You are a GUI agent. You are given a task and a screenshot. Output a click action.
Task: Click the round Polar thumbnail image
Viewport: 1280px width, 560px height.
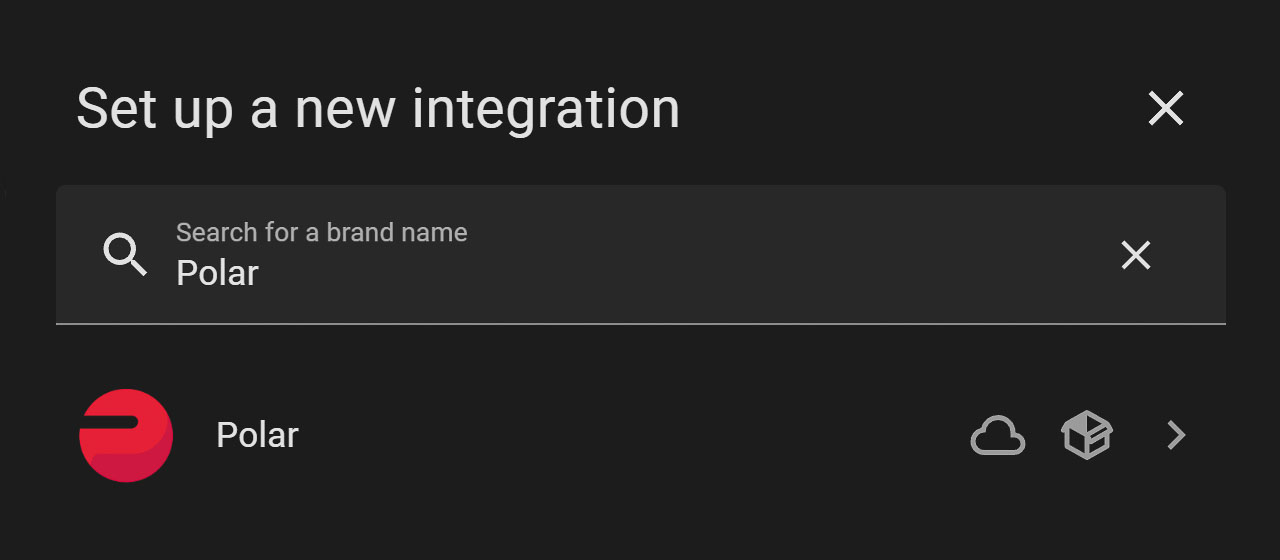coord(126,436)
